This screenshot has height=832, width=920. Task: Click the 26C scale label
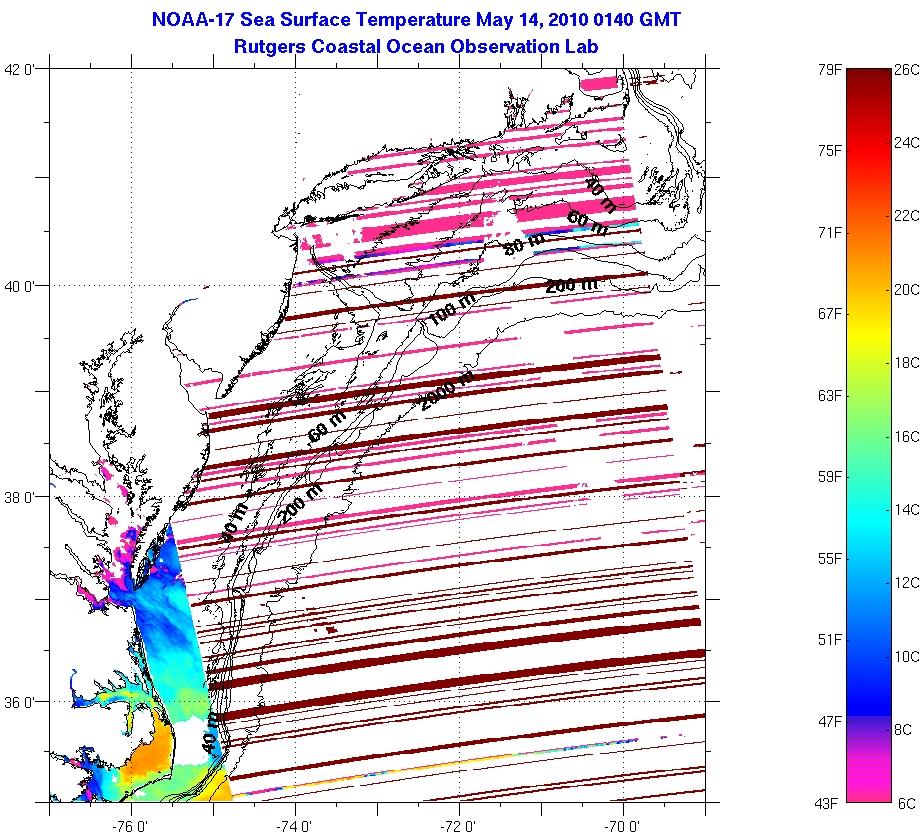(x=907, y=70)
